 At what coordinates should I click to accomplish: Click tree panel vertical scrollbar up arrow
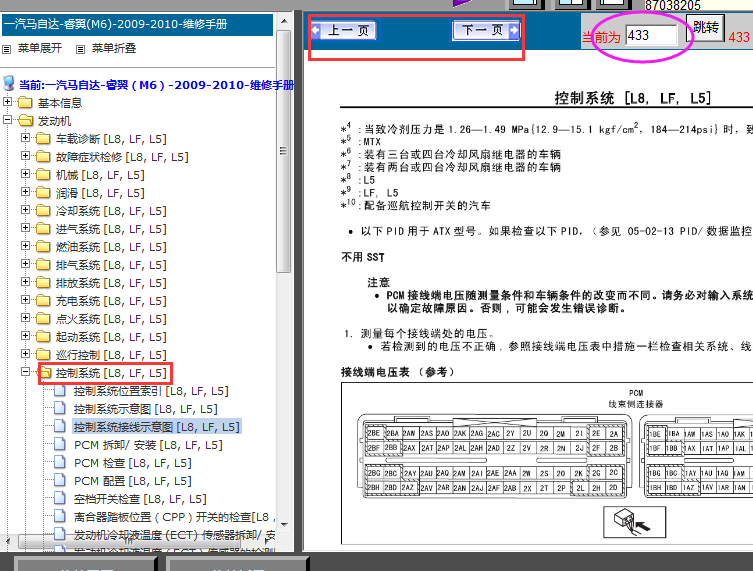284,21
